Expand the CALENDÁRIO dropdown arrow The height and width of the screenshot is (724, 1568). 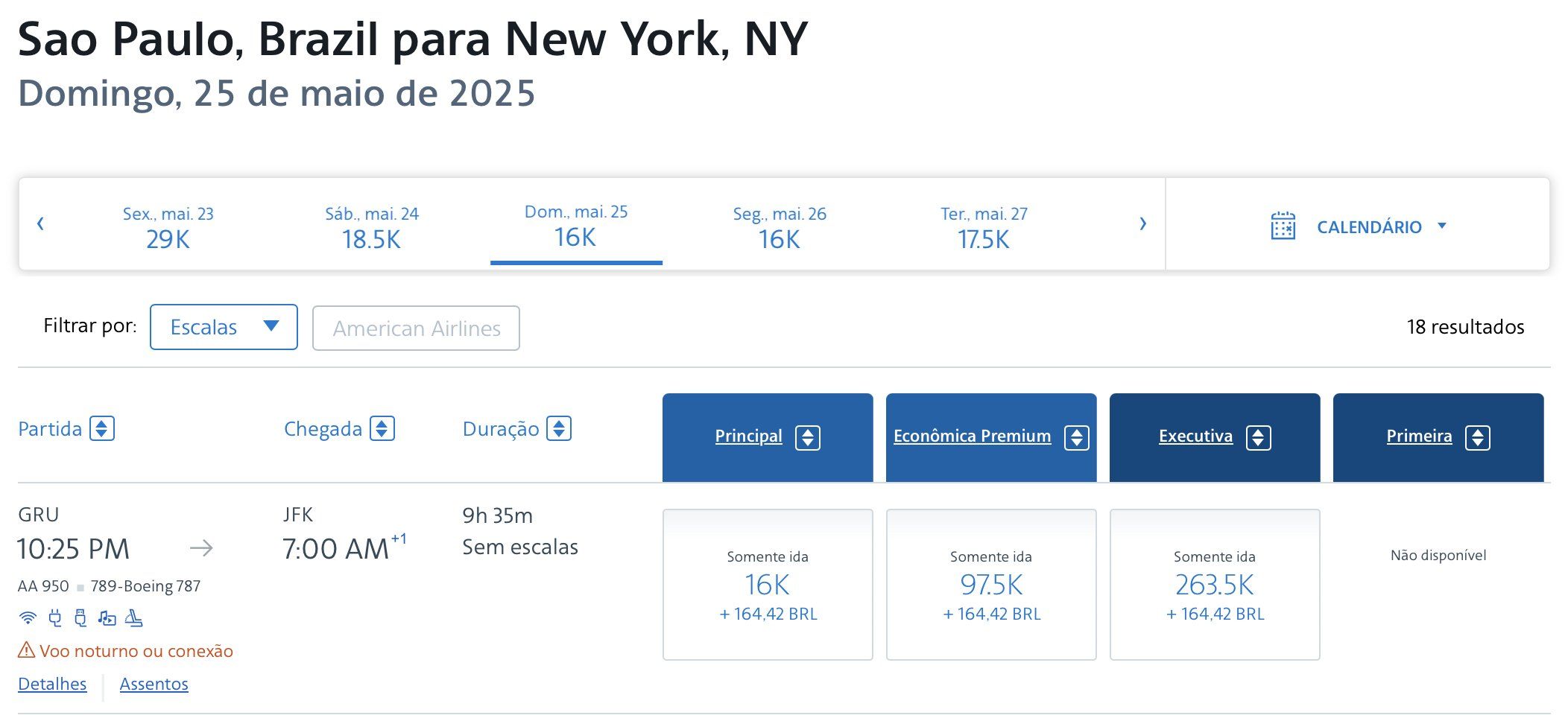pyautogui.click(x=1441, y=226)
